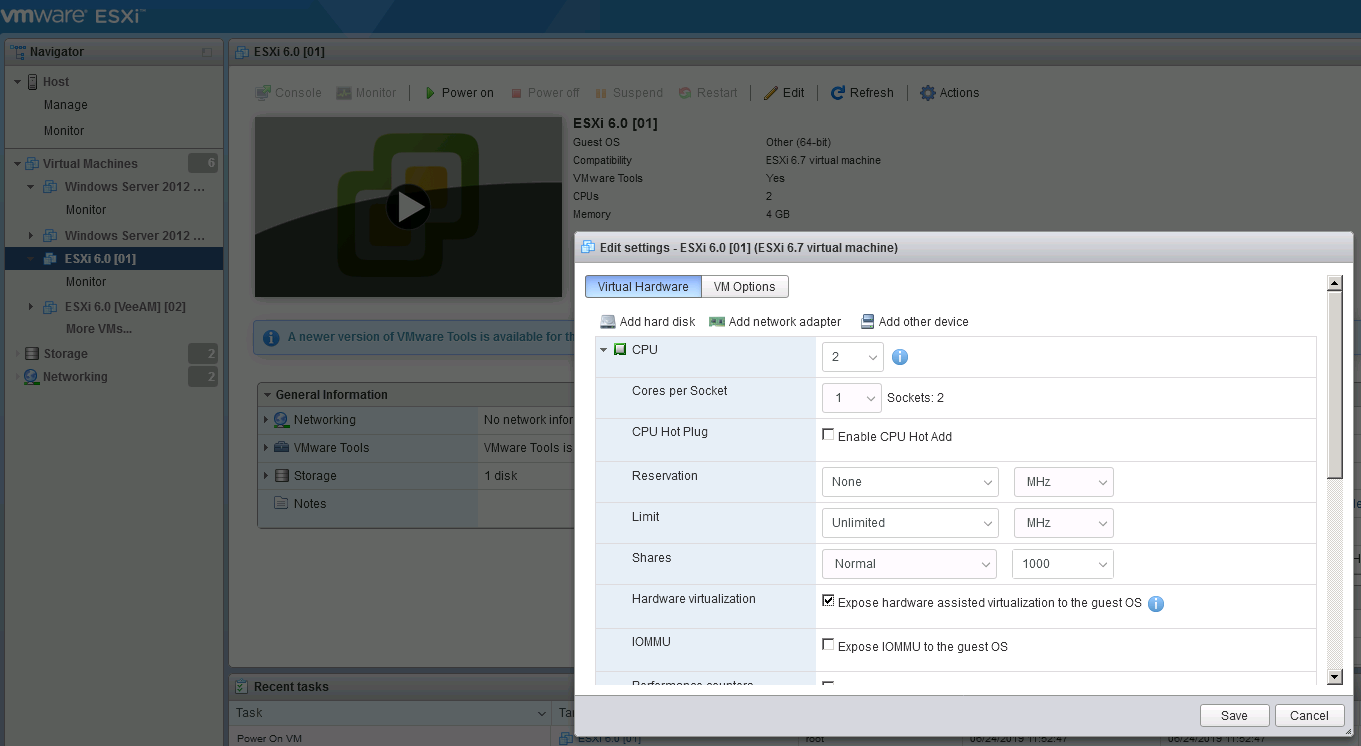Refresh the VM view
This screenshot has width=1361, height=746.
(x=862, y=93)
